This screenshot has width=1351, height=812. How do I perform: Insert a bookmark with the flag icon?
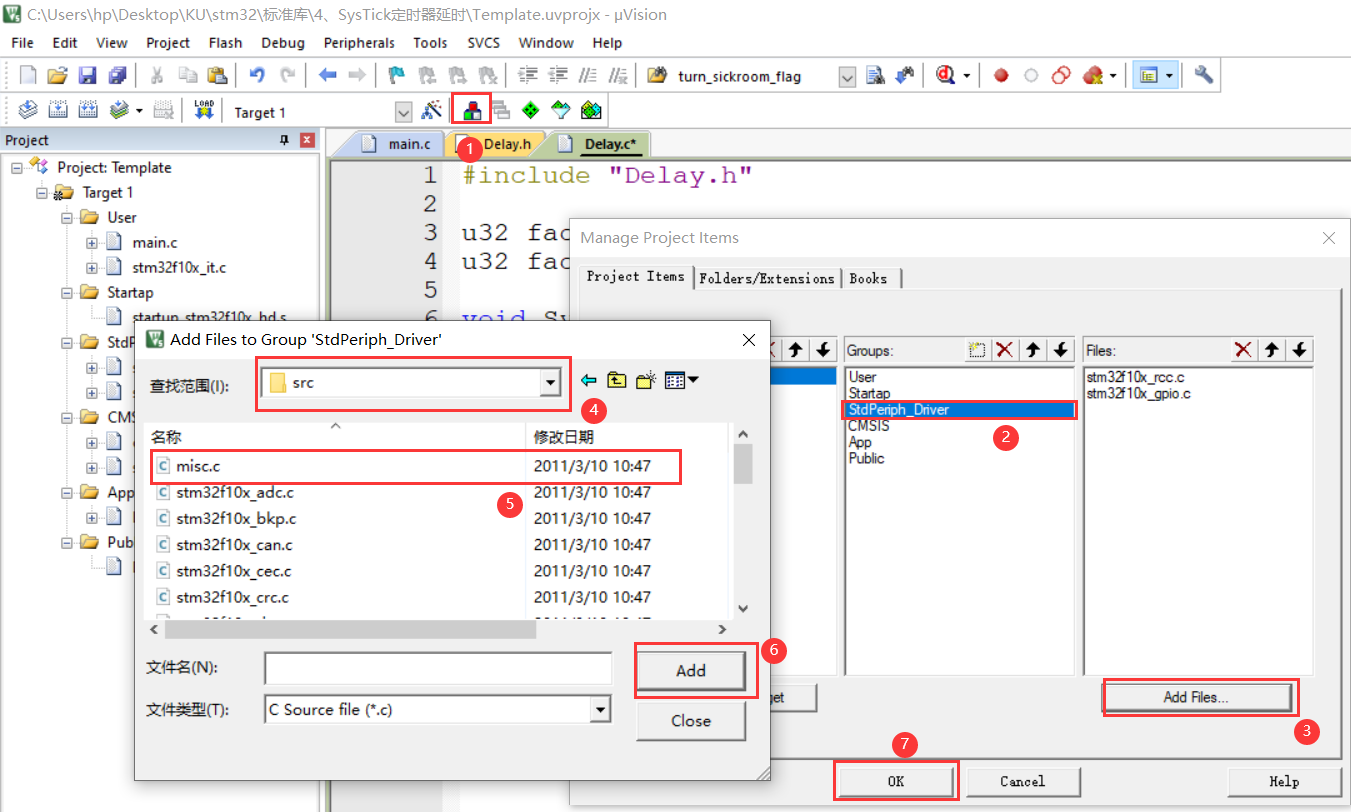coord(397,75)
